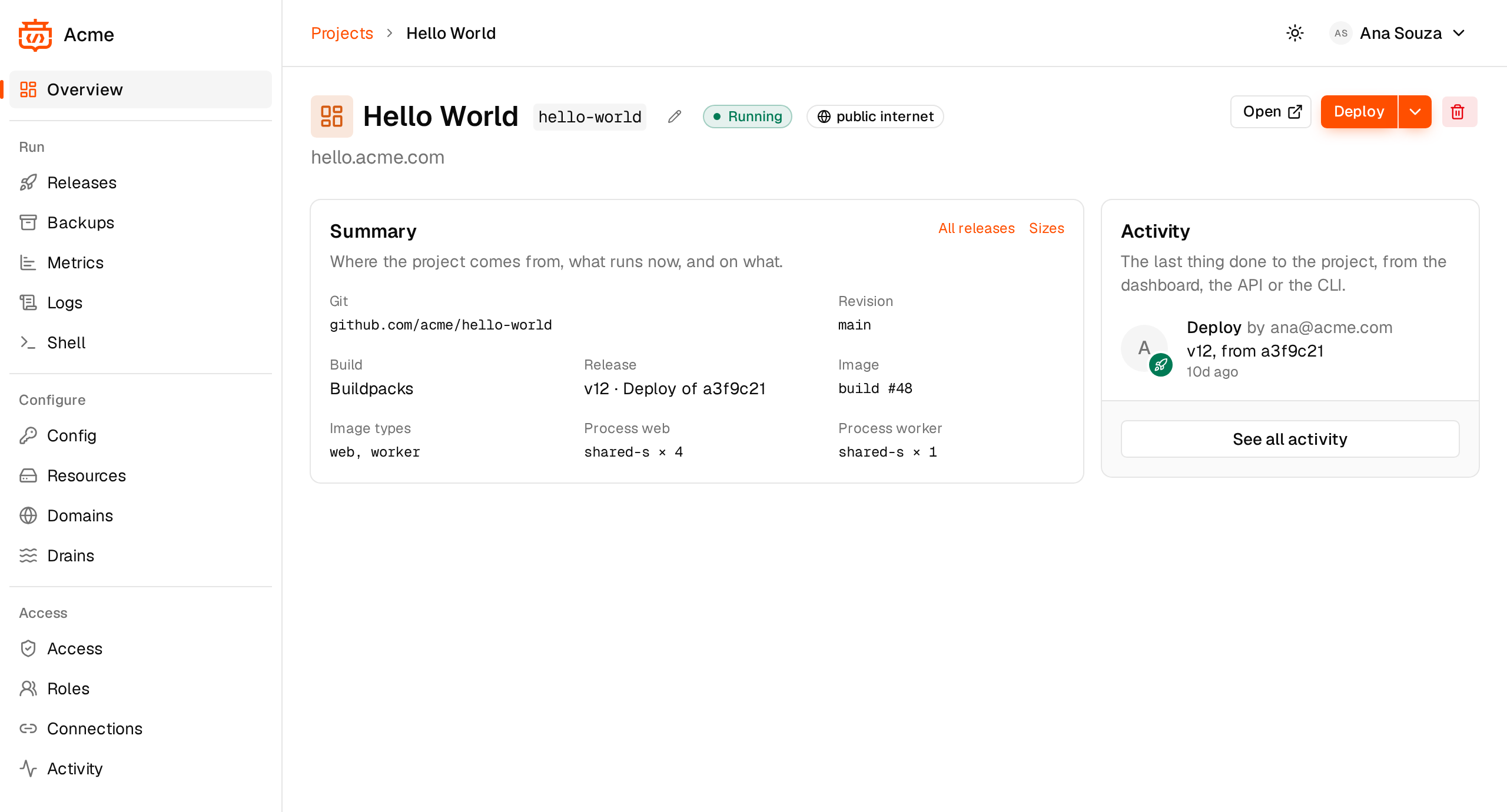Click See all activity button
Screen dimensions: 1507x812
(x=1290, y=439)
